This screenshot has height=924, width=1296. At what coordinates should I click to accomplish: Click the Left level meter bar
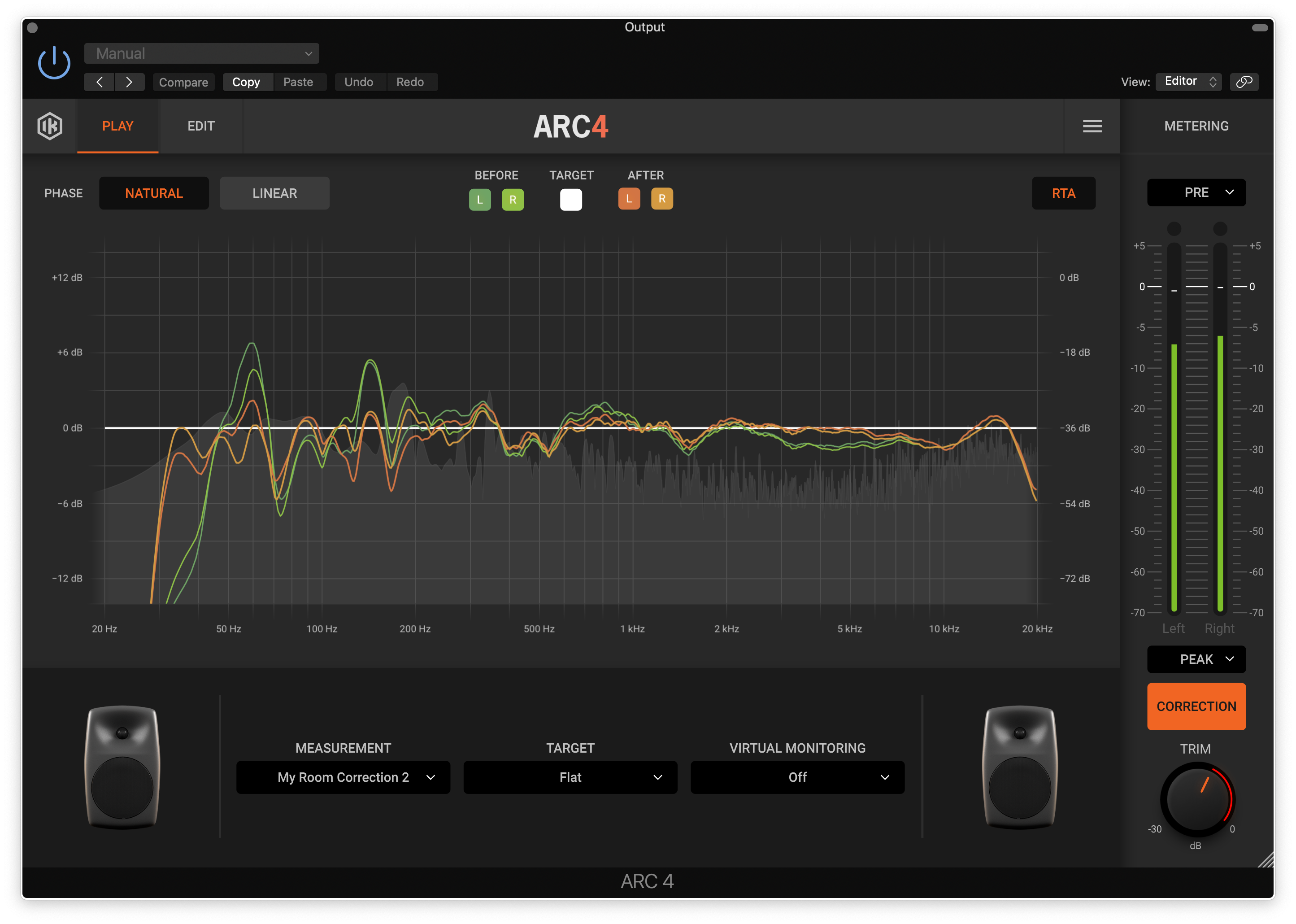(1174, 428)
